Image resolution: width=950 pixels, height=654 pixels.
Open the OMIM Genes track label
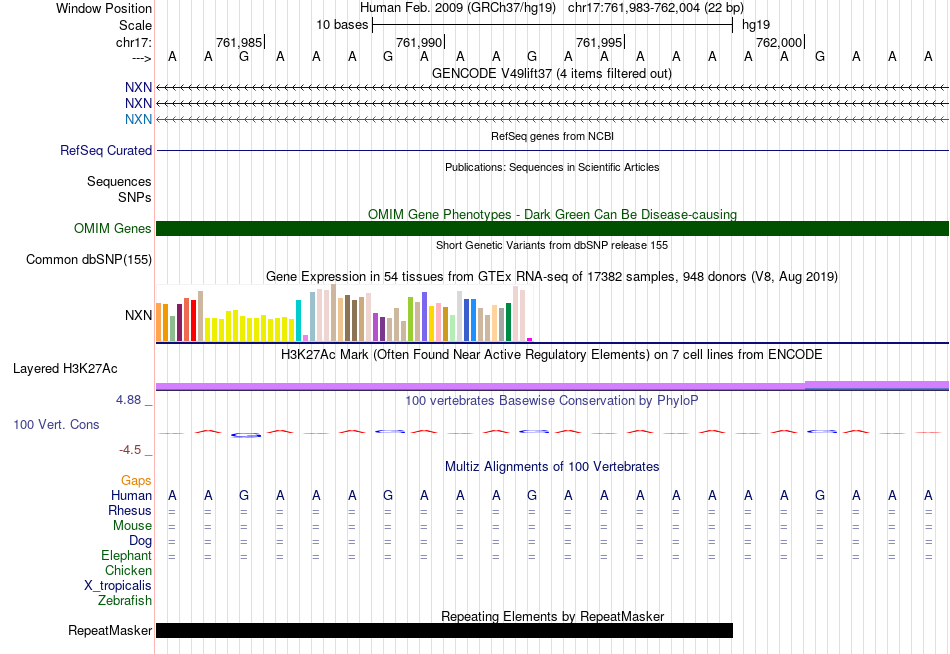[113, 229]
